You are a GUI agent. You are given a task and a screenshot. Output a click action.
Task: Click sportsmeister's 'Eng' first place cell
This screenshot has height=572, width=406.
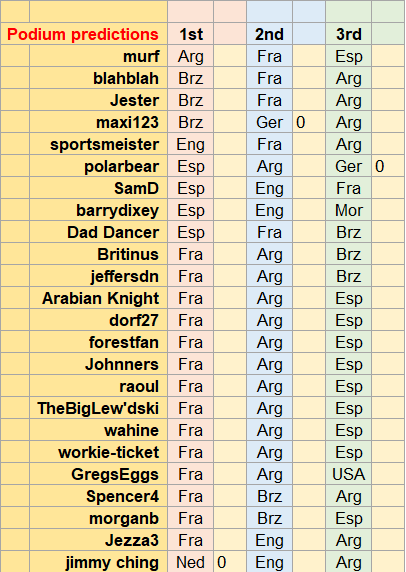tap(190, 144)
